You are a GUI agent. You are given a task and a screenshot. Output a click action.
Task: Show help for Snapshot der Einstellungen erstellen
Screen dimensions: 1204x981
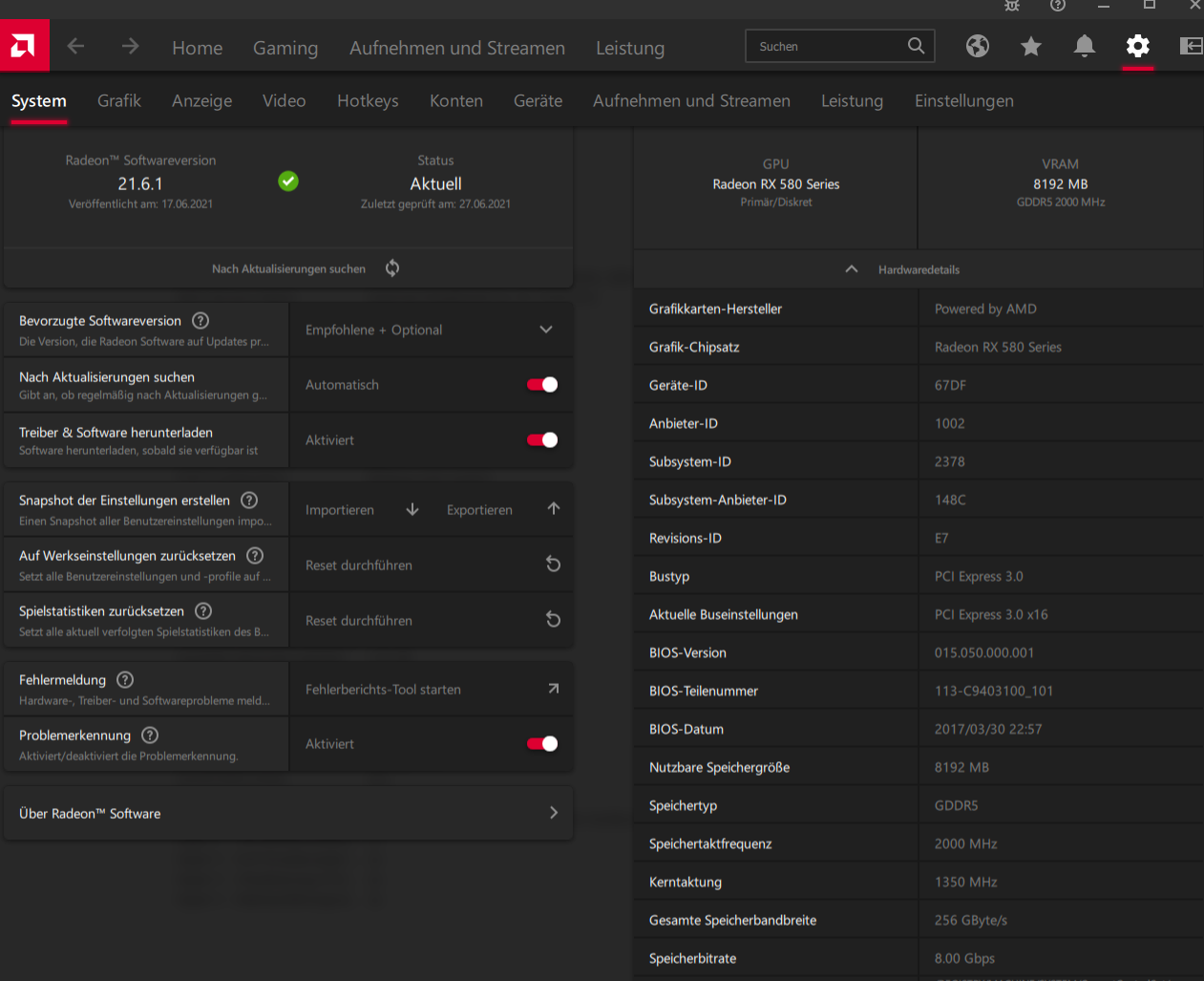(x=249, y=500)
